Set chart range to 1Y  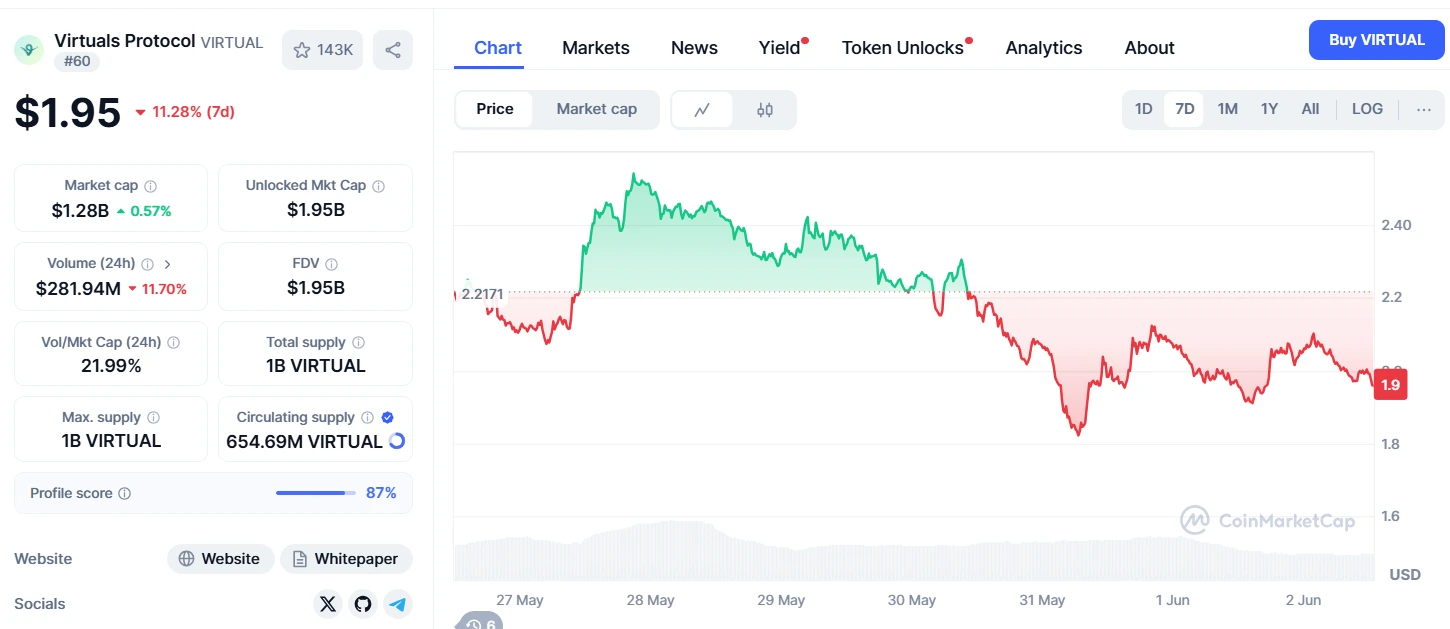pos(1269,110)
